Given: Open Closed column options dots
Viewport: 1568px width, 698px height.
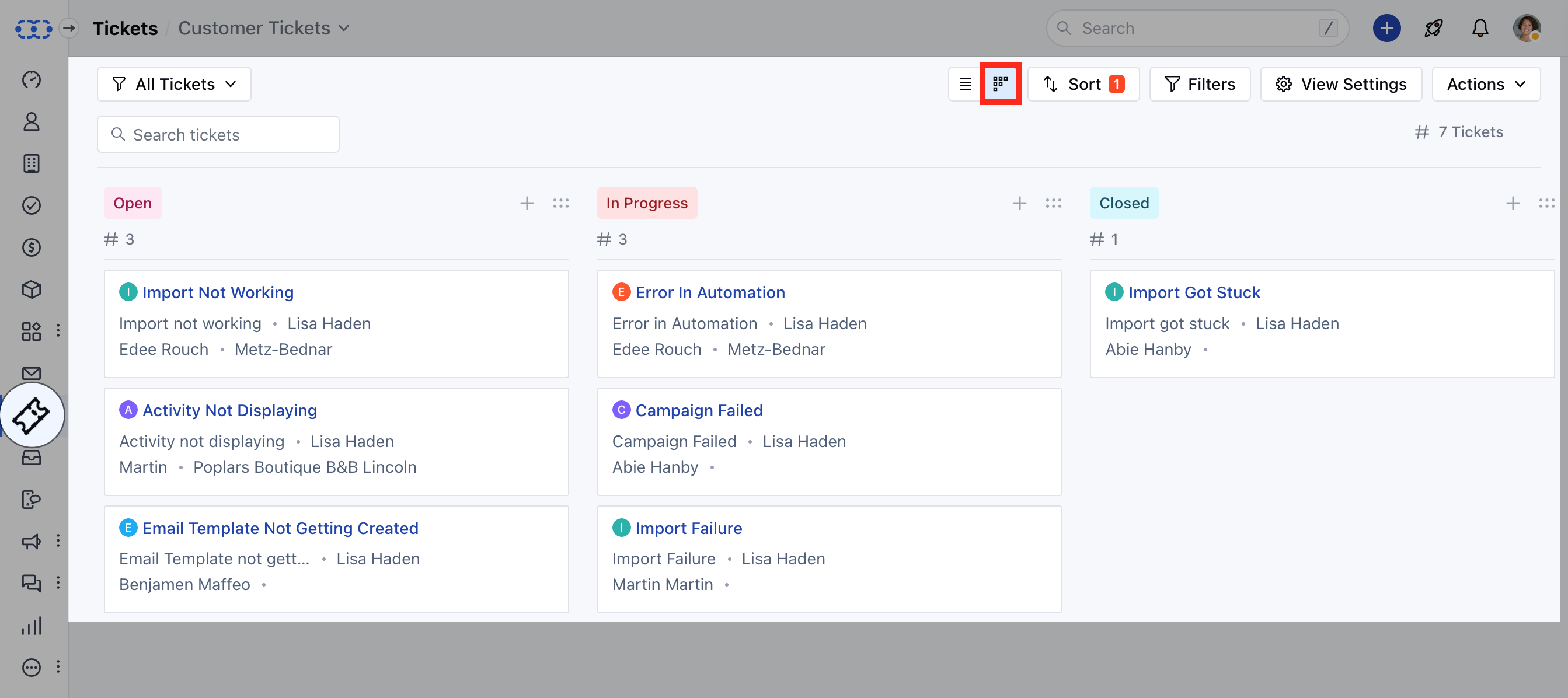Looking at the screenshot, I should click(x=1547, y=203).
